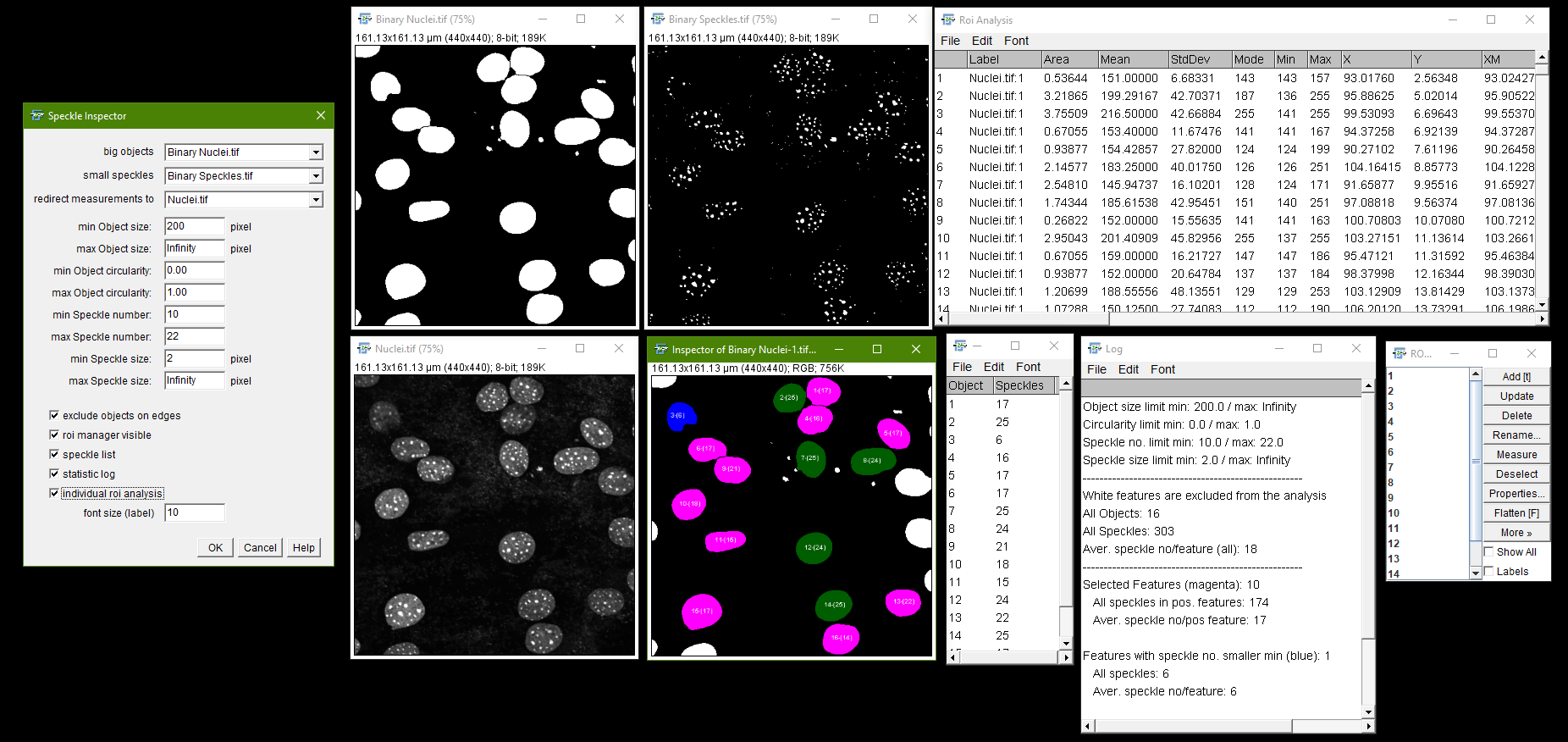Image resolution: width=1568 pixels, height=742 pixels.
Task: Toggle statistic log checkbox
Action: [54, 473]
